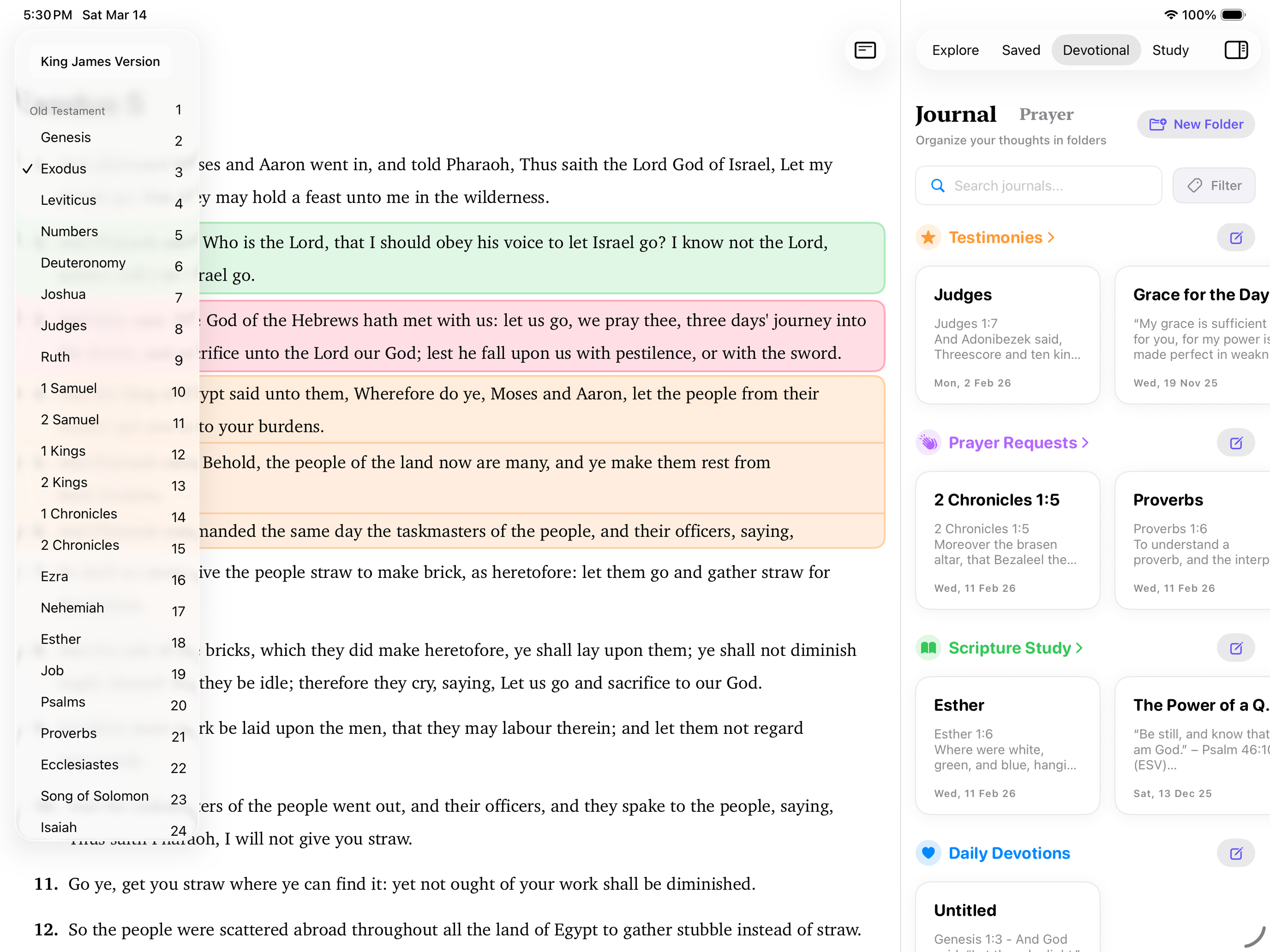Viewport: 1270px width, 952px height.
Task: Click the search magnifier icon
Action: [938, 185]
